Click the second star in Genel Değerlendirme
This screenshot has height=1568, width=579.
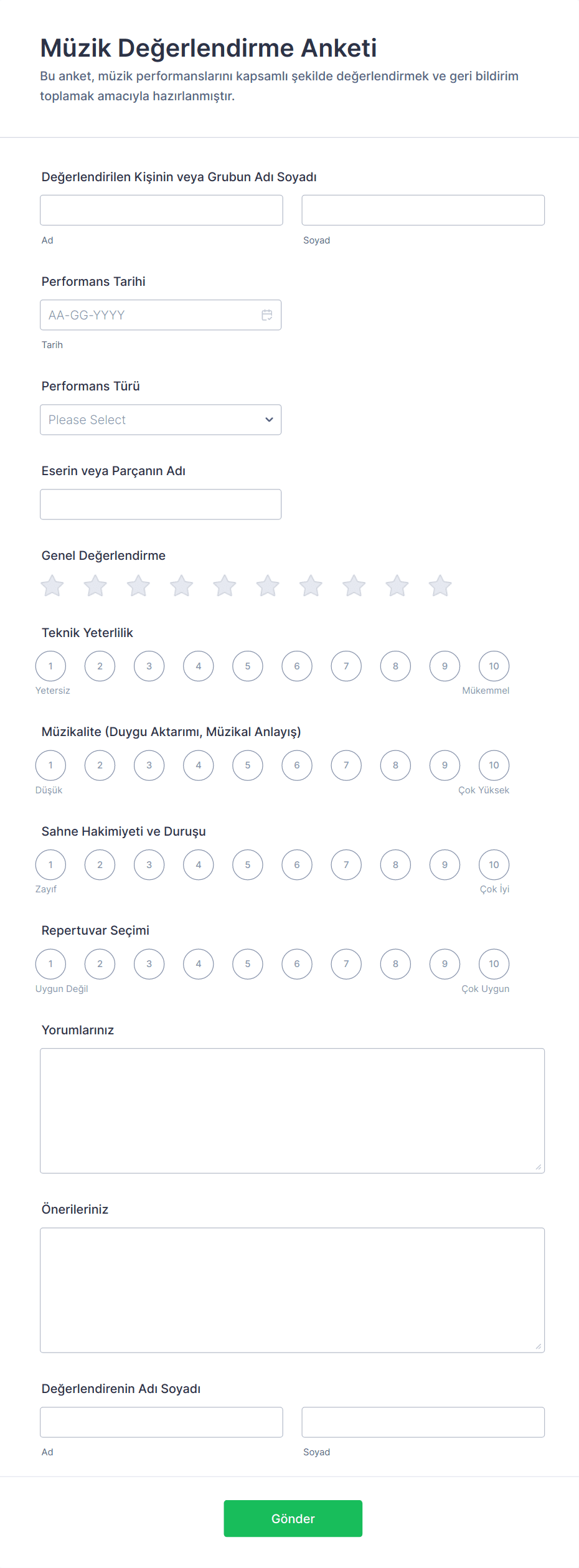tap(95, 586)
